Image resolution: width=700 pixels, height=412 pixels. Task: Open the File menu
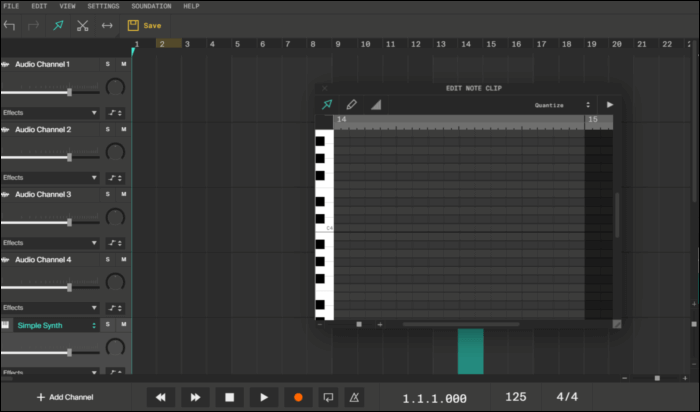pyautogui.click(x=12, y=6)
